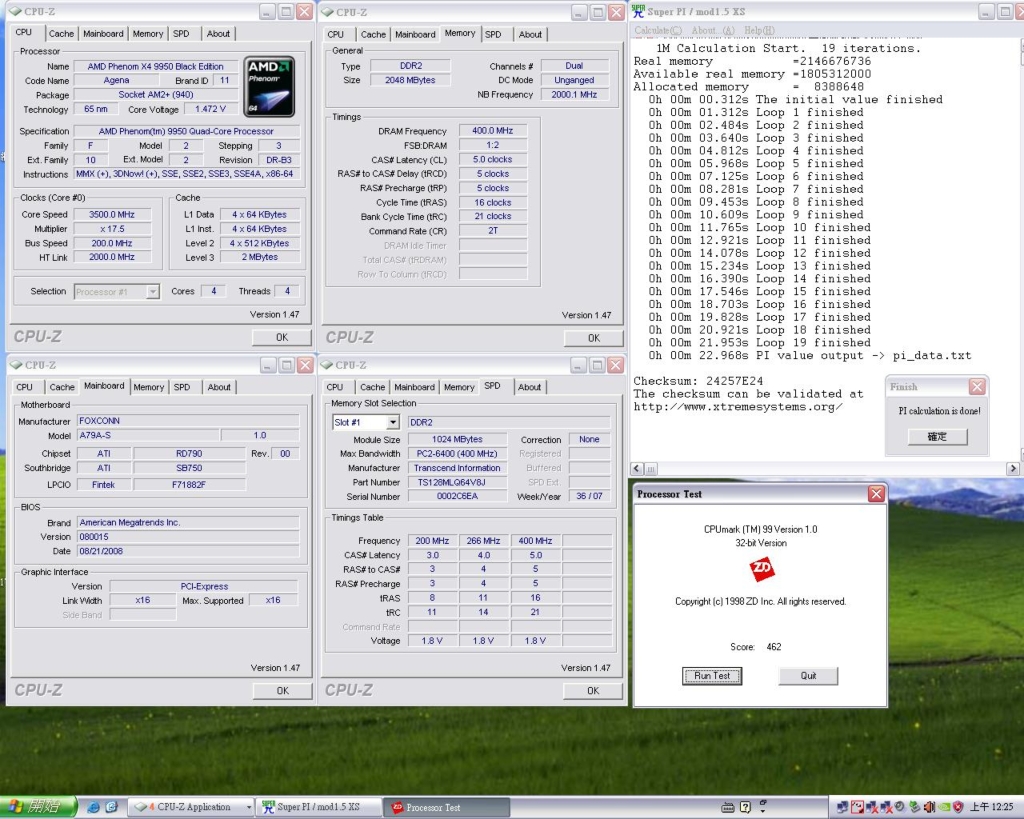Screen dimensions: 1024x819
Task: Switch to Mainboard tab in the CPU-tab CPU-Z window
Action: [x=103, y=33]
